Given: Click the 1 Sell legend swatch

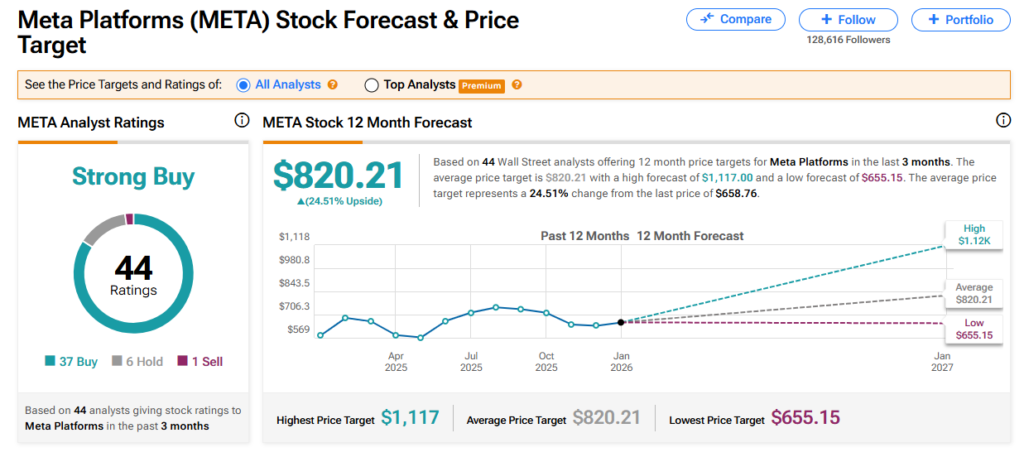Looking at the screenshot, I should [x=182, y=362].
